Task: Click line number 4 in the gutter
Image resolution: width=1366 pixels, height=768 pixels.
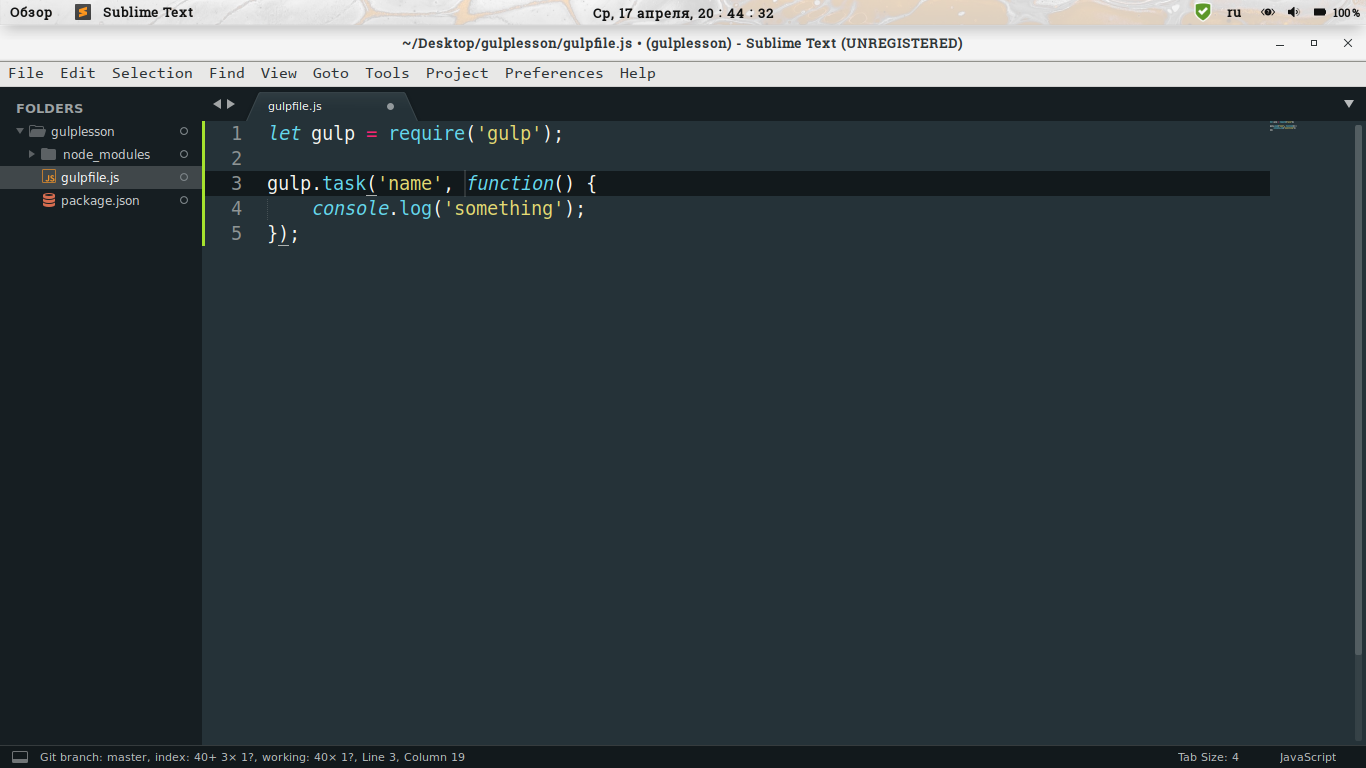Action: coord(236,208)
